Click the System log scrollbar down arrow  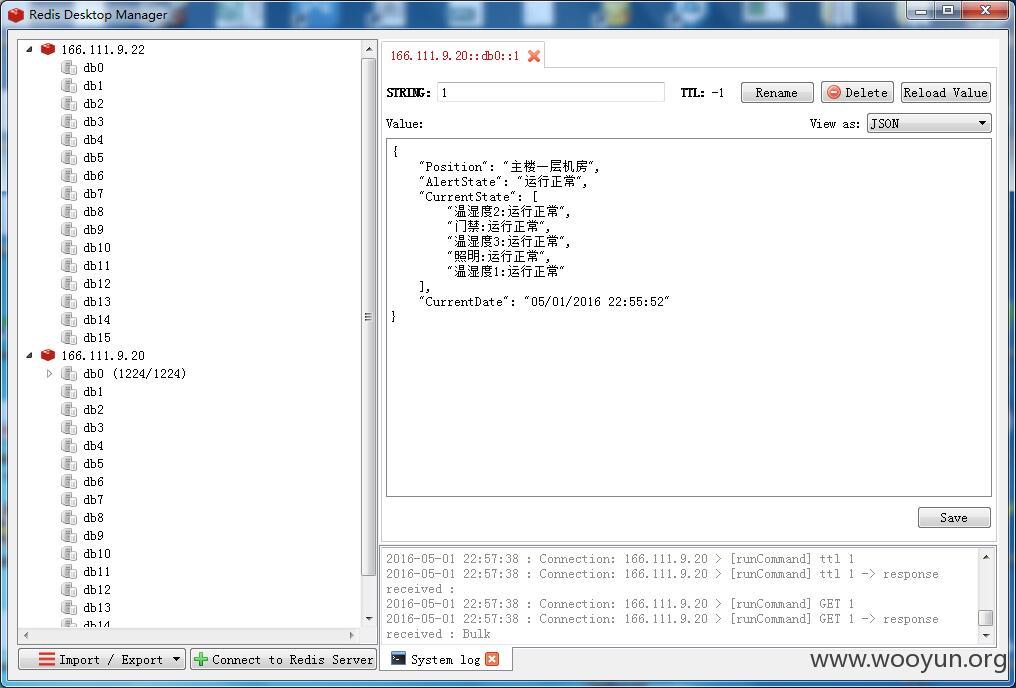point(986,636)
